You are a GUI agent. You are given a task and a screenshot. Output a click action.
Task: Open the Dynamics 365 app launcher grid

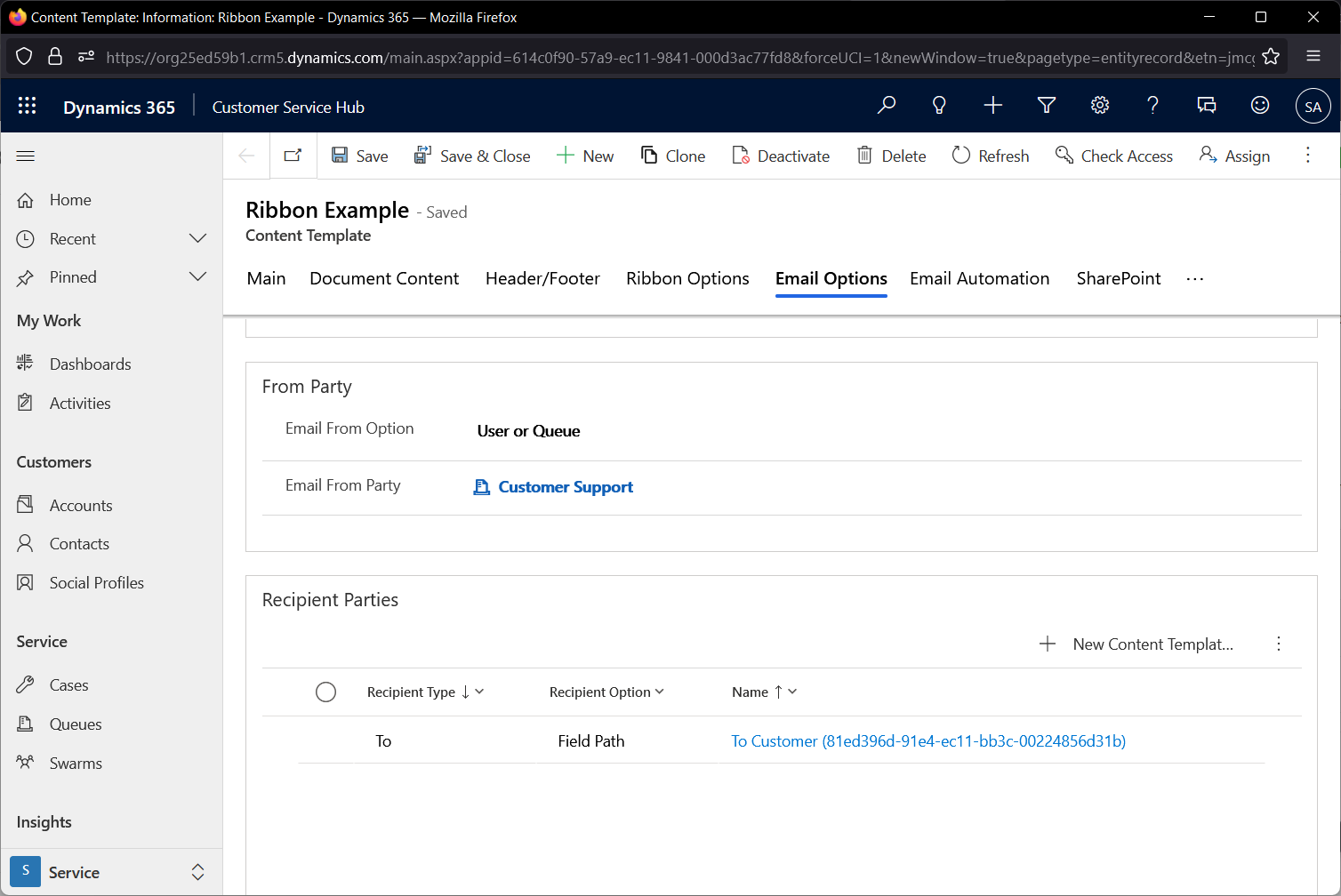pos(28,106)
